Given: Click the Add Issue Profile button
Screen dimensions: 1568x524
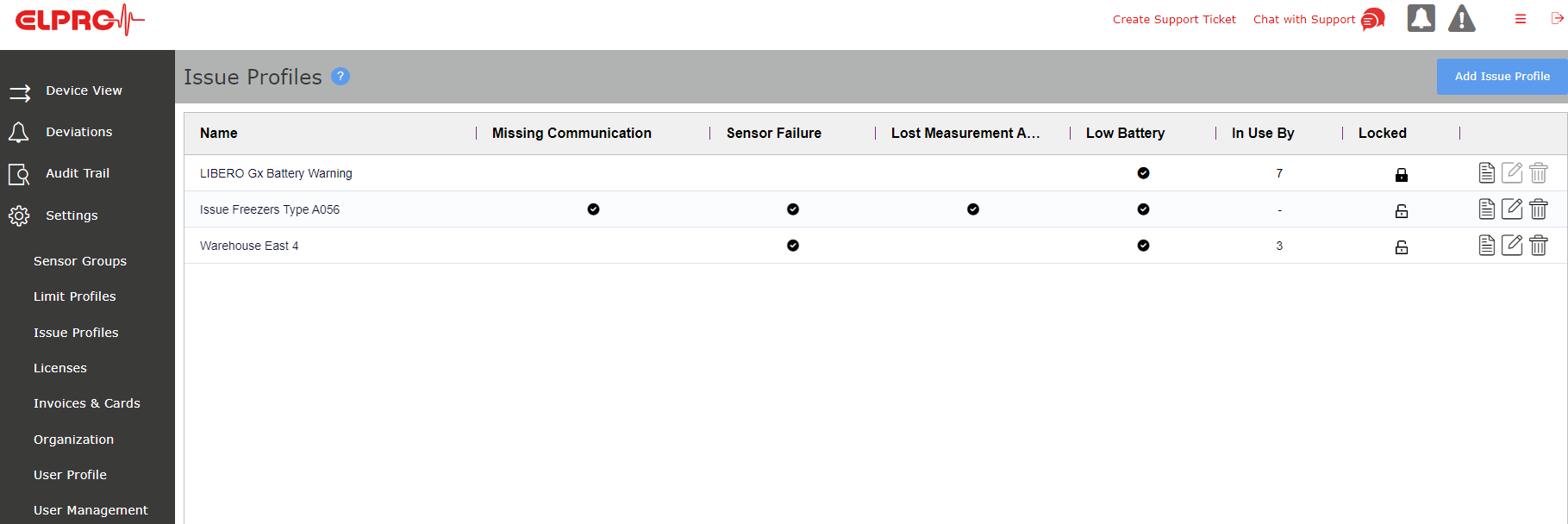Looking at the screenshot, I should 1502,76.
